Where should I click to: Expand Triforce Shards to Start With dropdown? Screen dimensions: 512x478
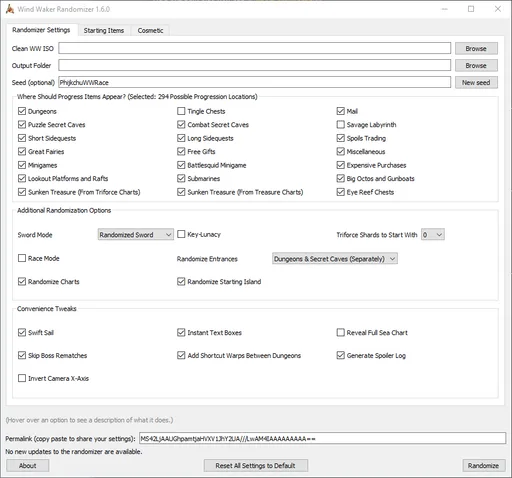433,235
